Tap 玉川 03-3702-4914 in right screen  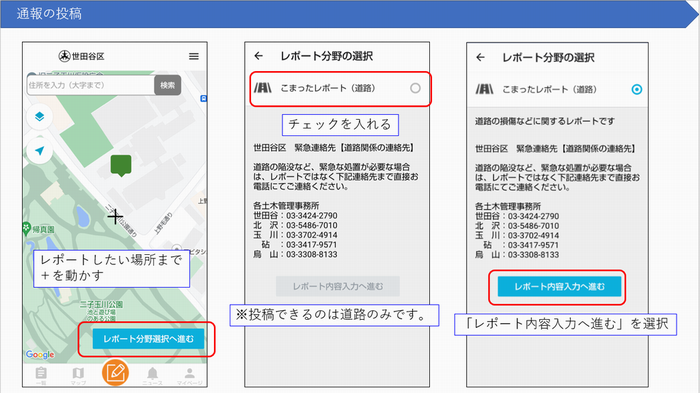pyautogui.click(x=517, y=235)
